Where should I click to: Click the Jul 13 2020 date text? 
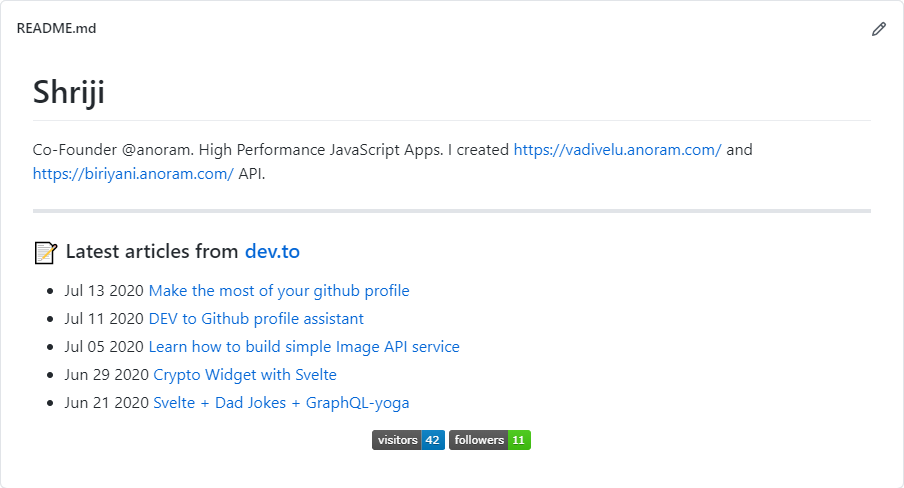104,291
